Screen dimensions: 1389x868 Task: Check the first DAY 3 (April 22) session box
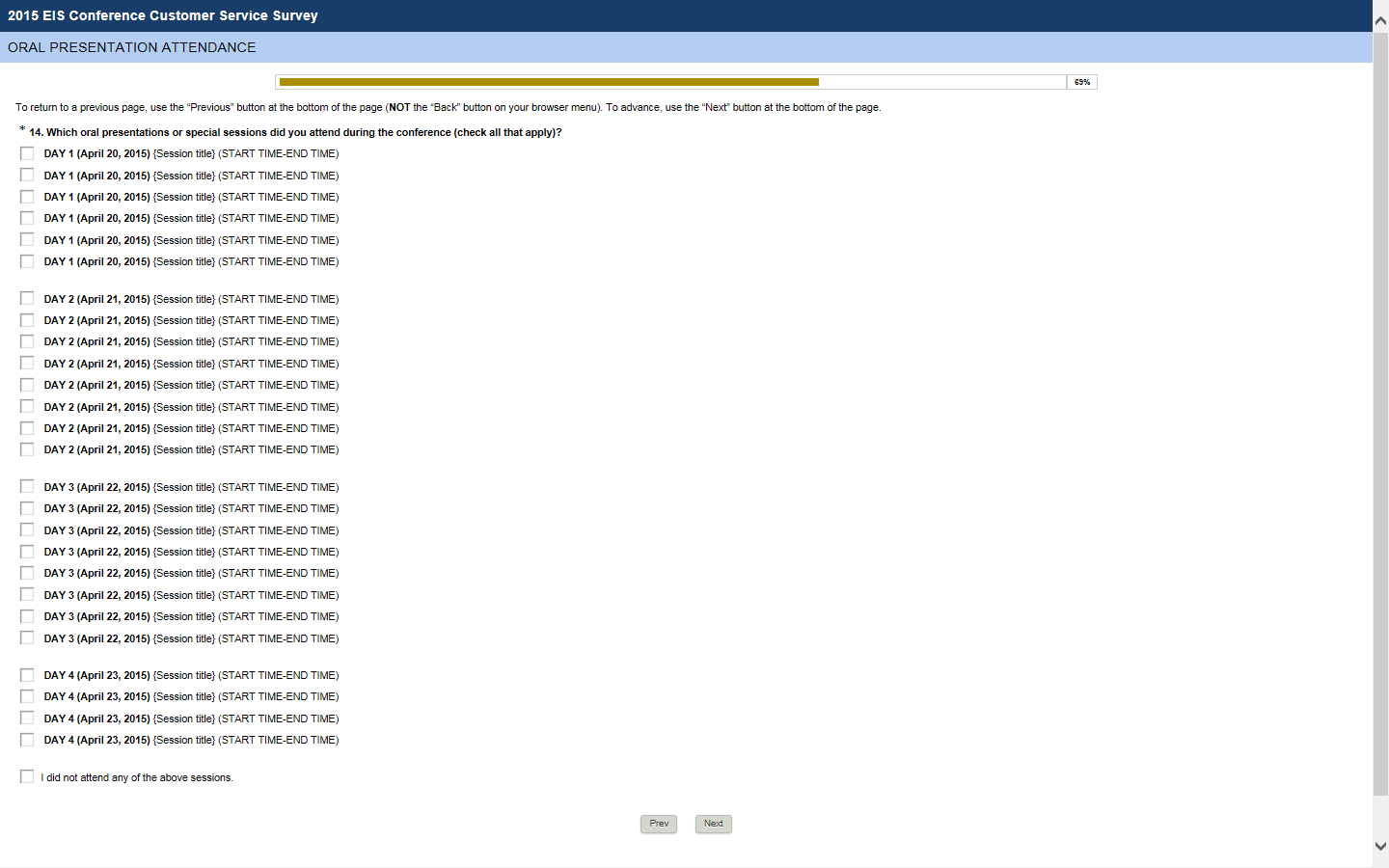click(27, 487)
